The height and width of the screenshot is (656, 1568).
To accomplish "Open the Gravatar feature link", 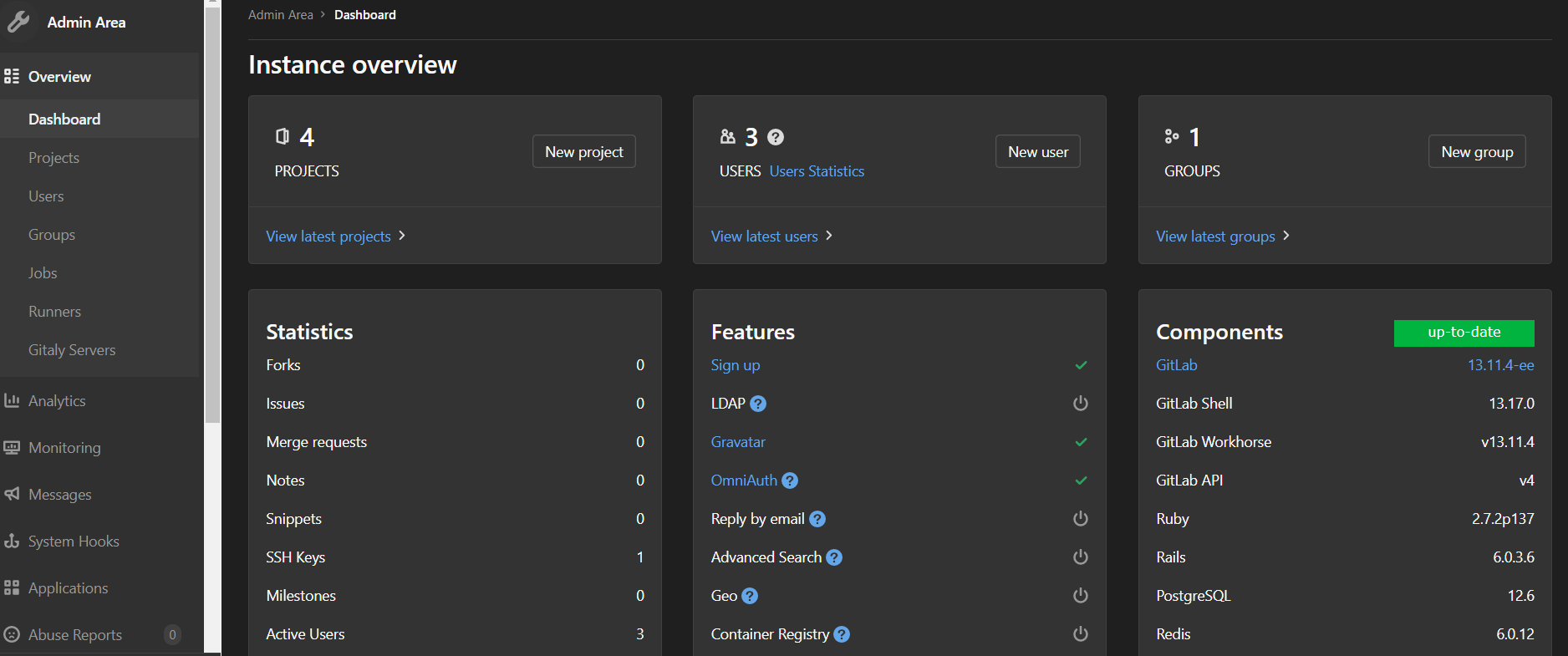I will coord(738,442).
